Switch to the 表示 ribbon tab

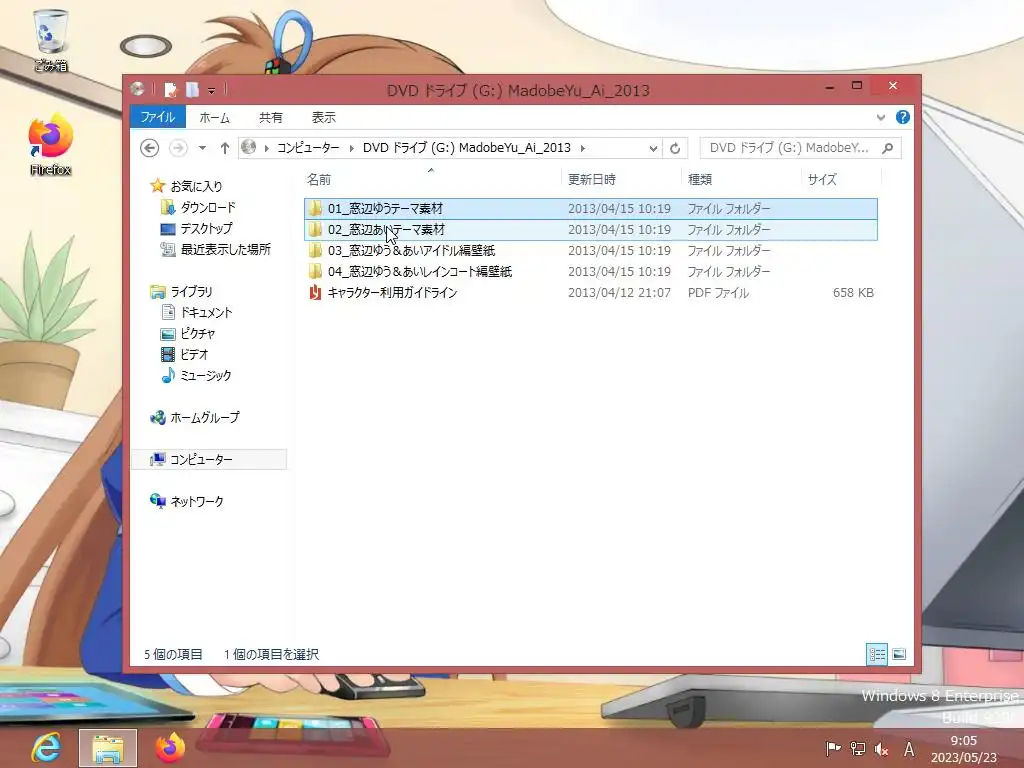(x=323, y=118)
